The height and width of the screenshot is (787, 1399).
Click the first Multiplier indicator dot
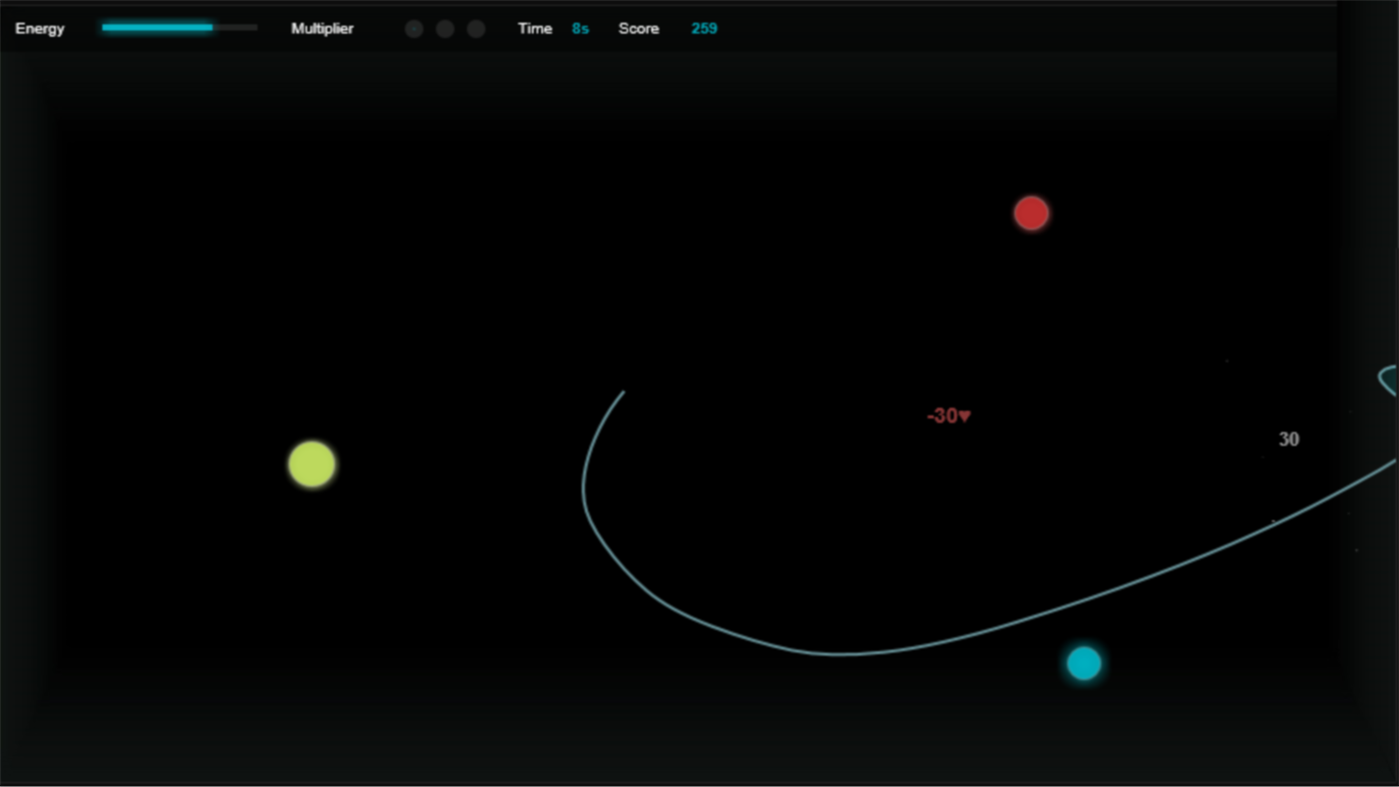[x=414, y=28]
